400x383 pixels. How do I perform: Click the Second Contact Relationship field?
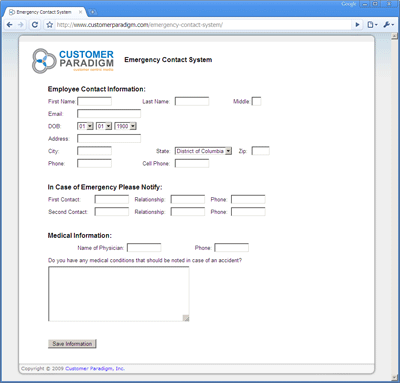pyautogui.click(x=188, y=212)
